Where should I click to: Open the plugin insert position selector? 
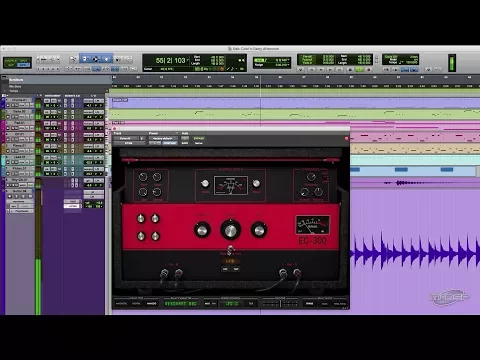click(143, 138)
